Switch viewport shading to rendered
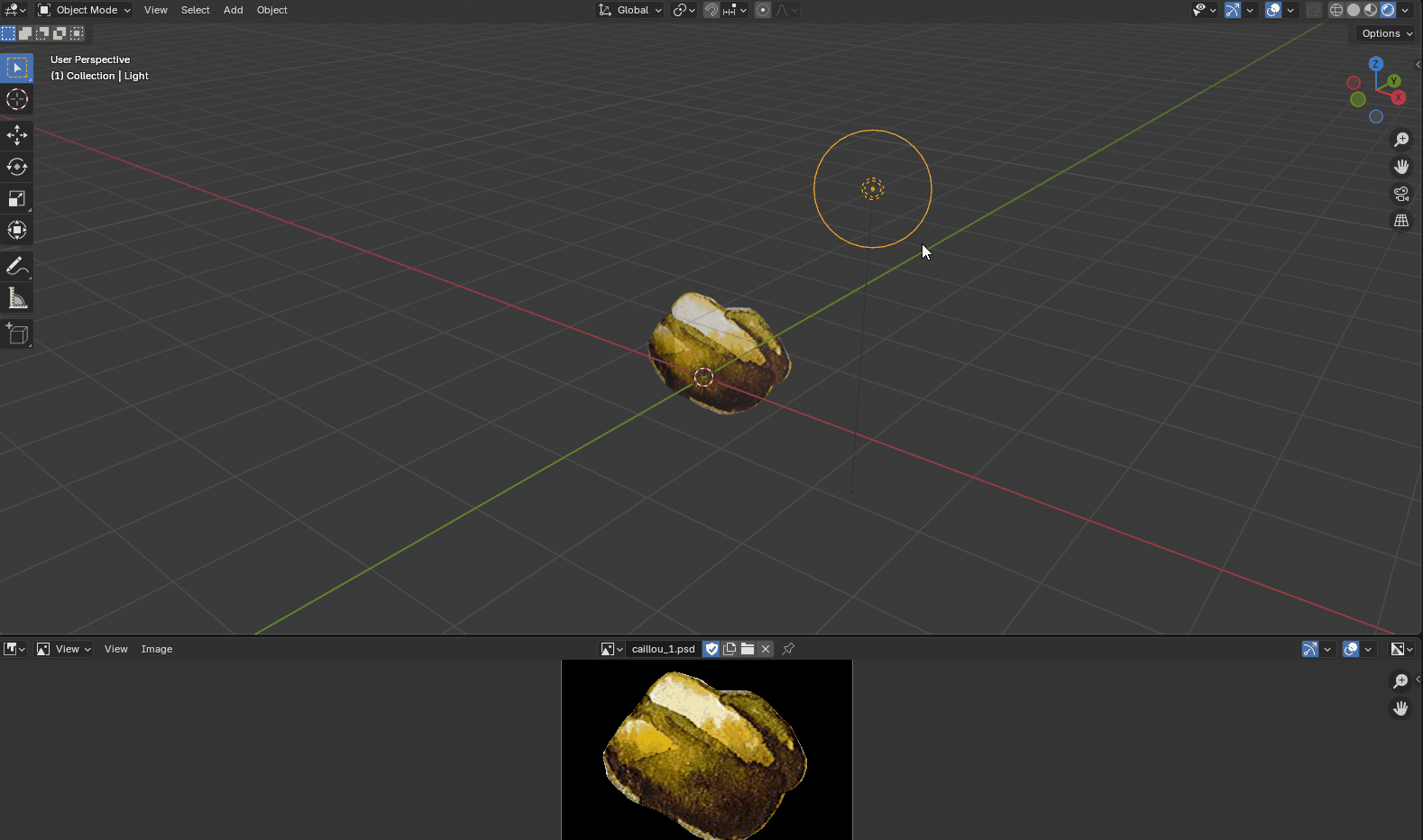Screen dimensions: 1423x840 [x=1388, y=10]
